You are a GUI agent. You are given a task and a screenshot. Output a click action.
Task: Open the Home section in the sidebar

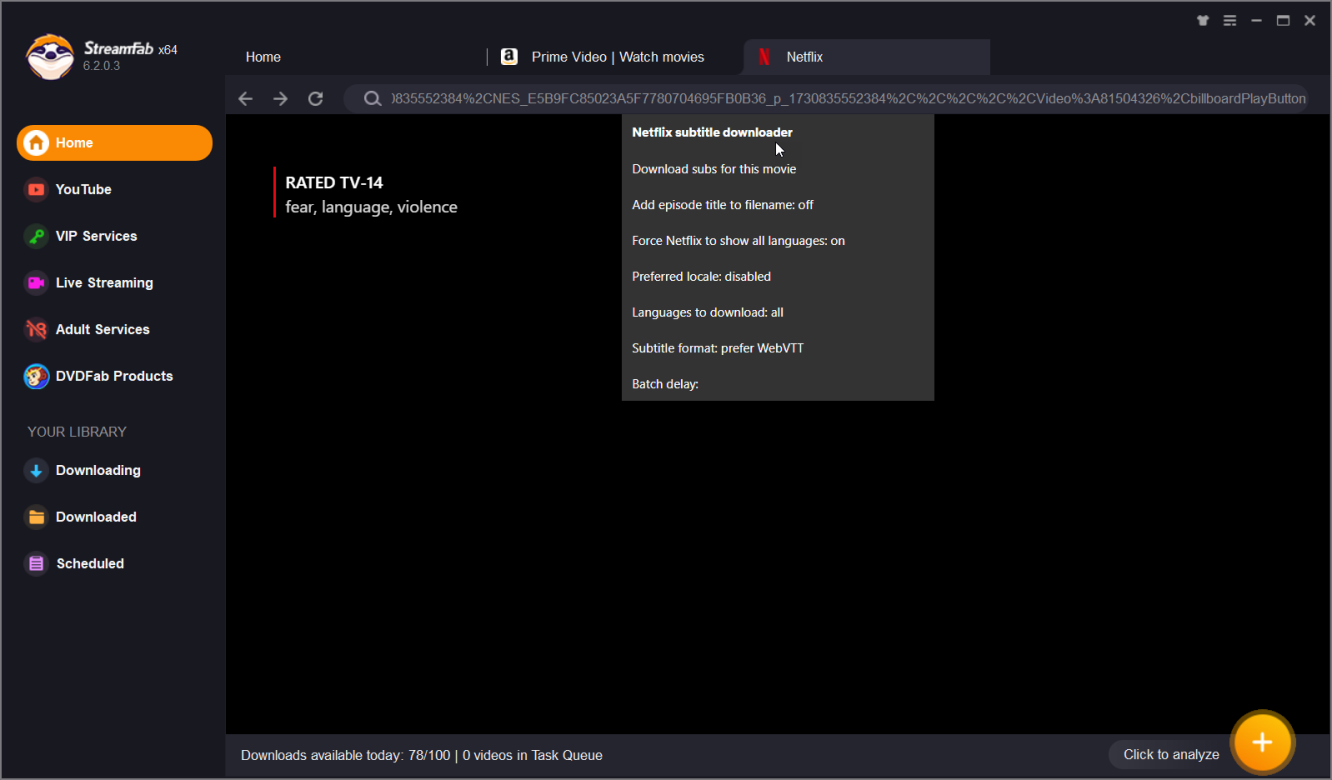point(114,143)
